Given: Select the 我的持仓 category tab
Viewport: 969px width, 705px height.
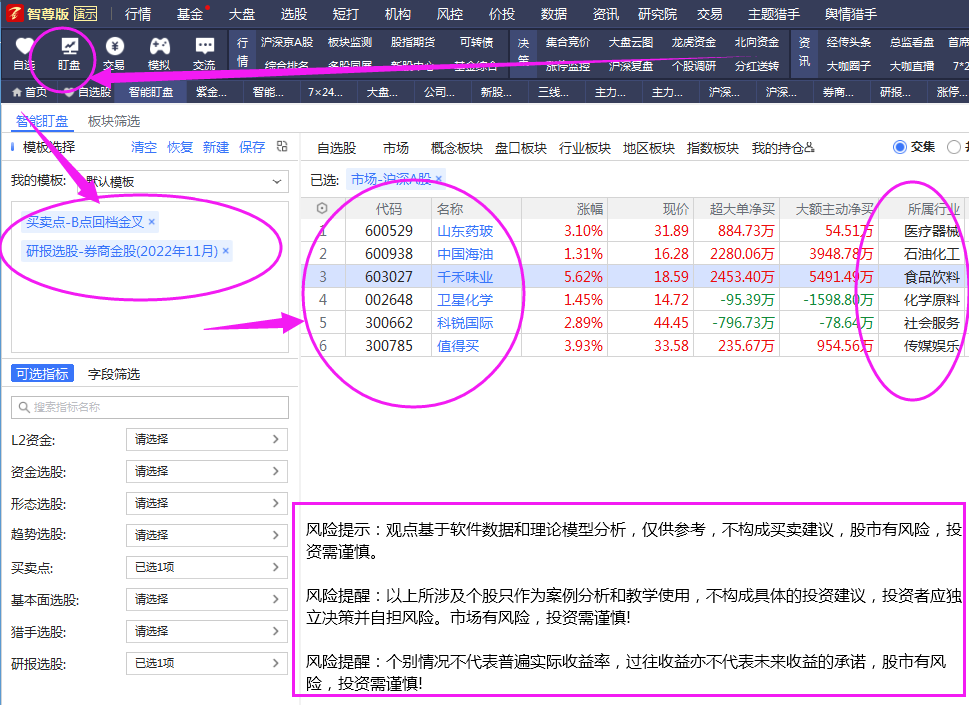Looking at the screenshot, I should tap(783, 148).
